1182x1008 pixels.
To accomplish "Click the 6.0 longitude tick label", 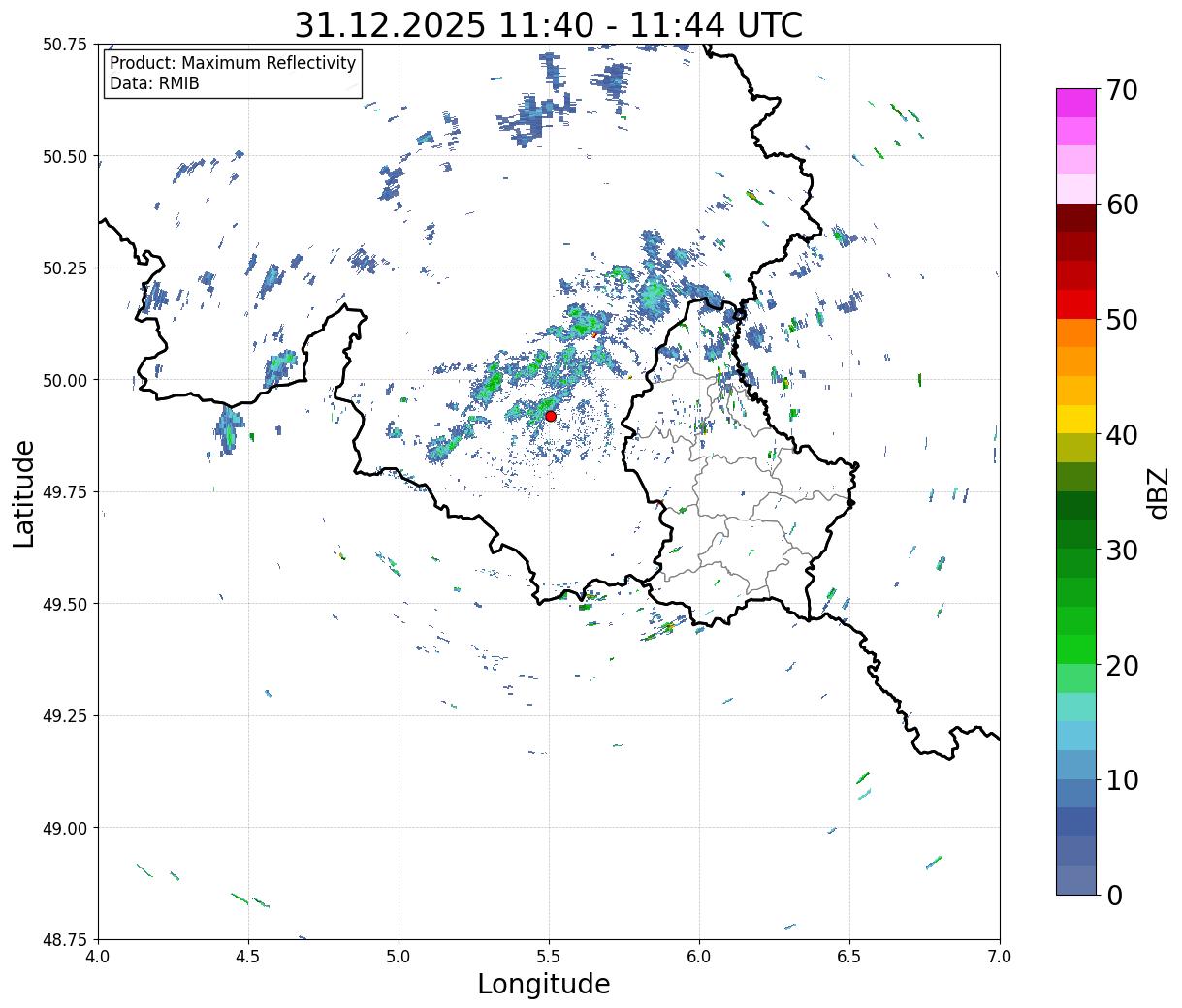I will click(x=699, y=956).
